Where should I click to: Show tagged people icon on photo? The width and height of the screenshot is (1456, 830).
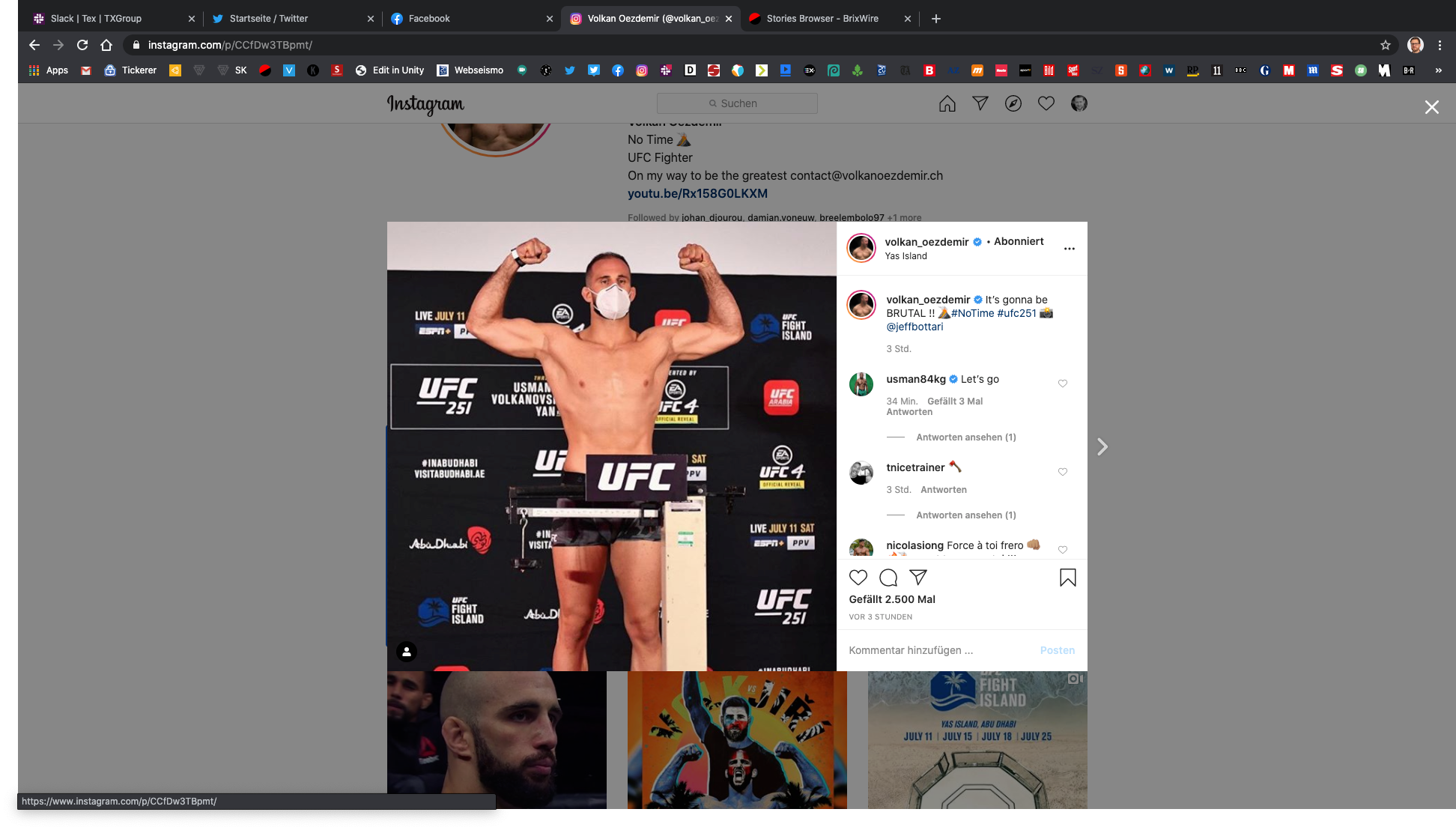coord(407,652)
